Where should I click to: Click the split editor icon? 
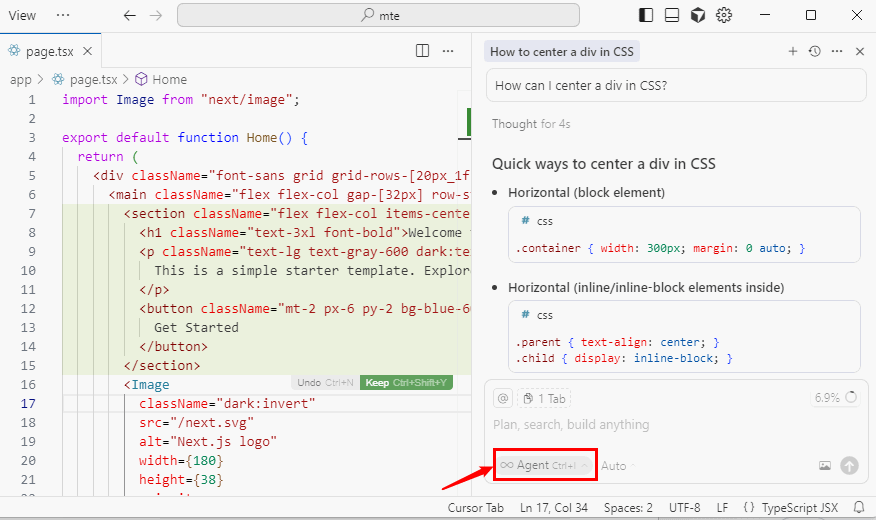coord(423,51)
